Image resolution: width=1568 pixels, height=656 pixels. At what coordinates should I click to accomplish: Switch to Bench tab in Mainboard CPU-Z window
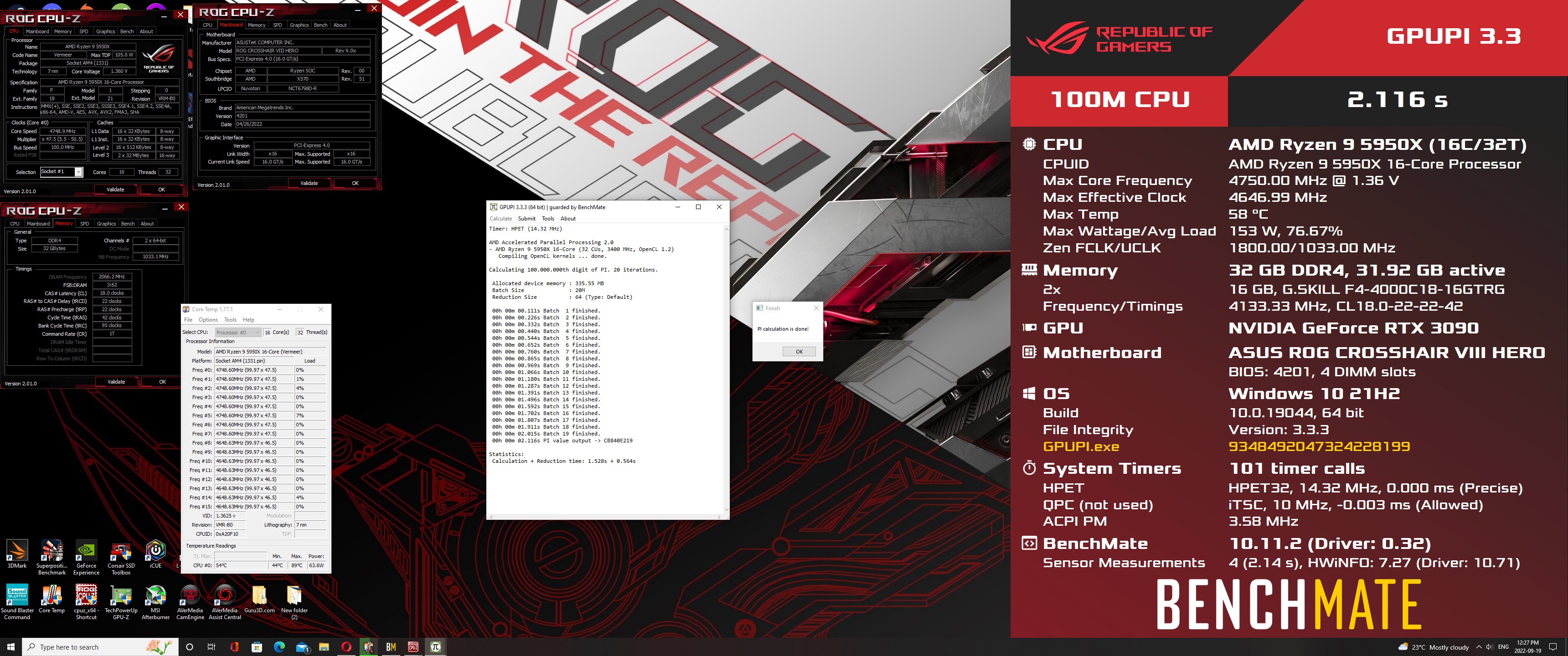point(321,25)
